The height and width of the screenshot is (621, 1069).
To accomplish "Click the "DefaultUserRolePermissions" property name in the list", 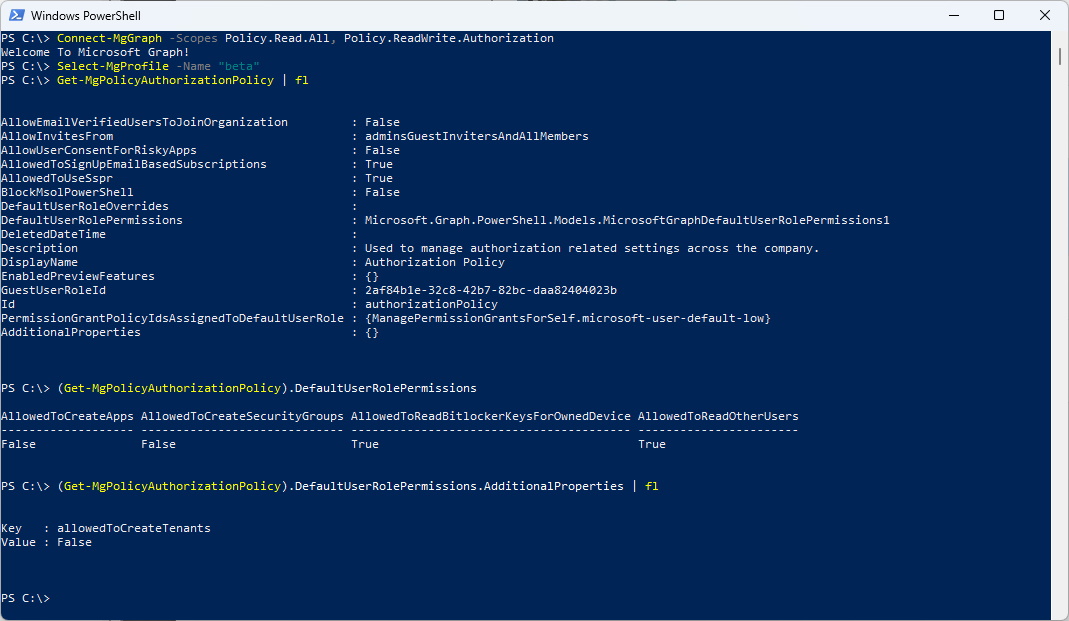I will [92, 220].
